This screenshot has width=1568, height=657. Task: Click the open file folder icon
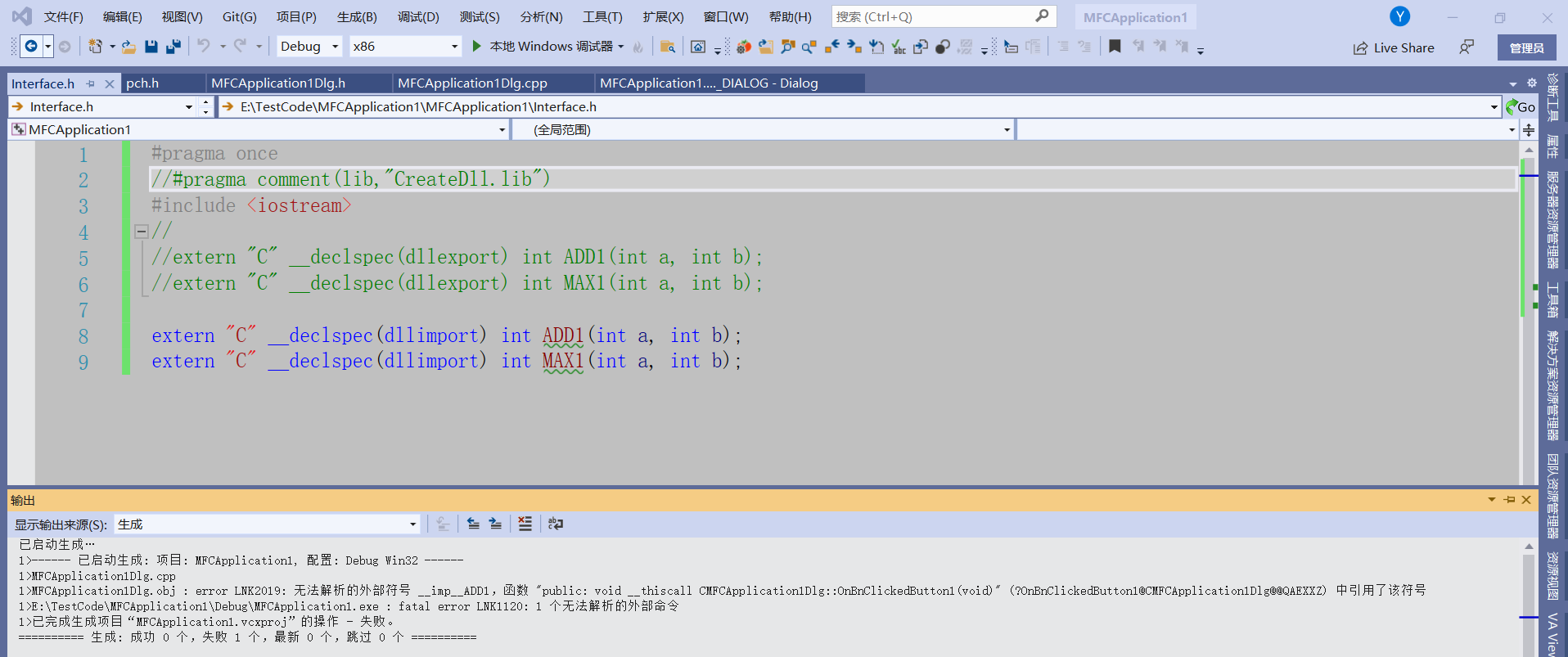129,47
